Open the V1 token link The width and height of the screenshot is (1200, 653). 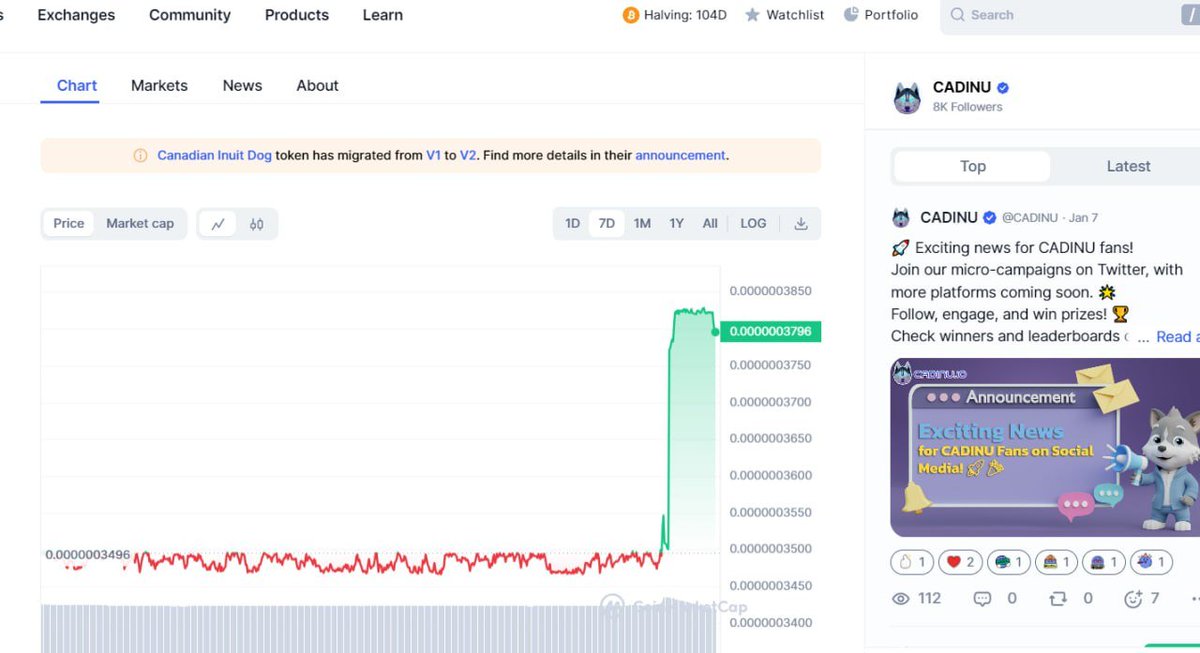(x=433, y=156)
